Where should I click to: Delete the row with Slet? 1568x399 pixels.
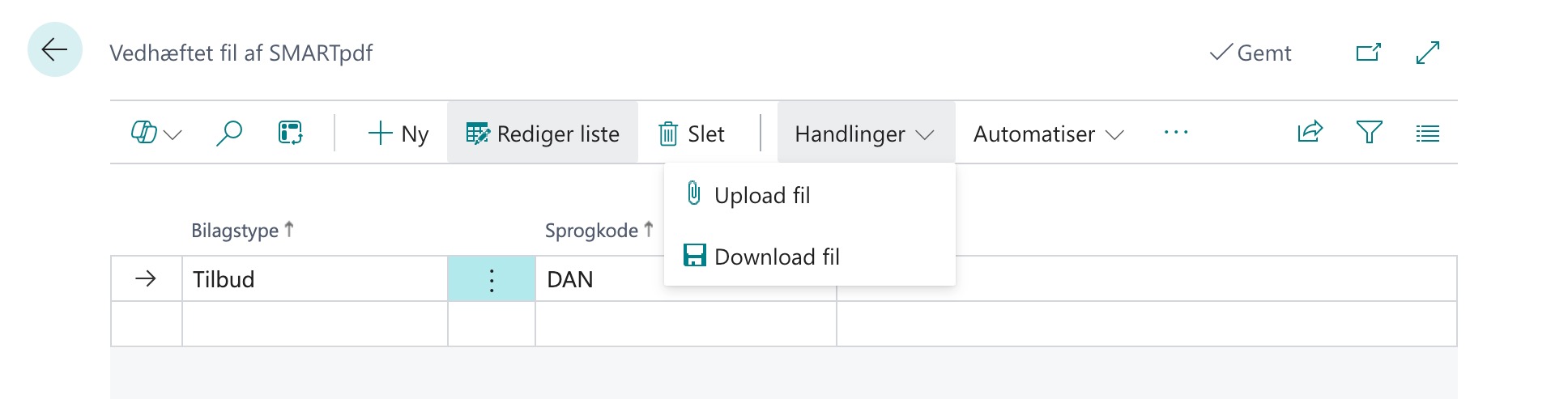coord(691,134)
